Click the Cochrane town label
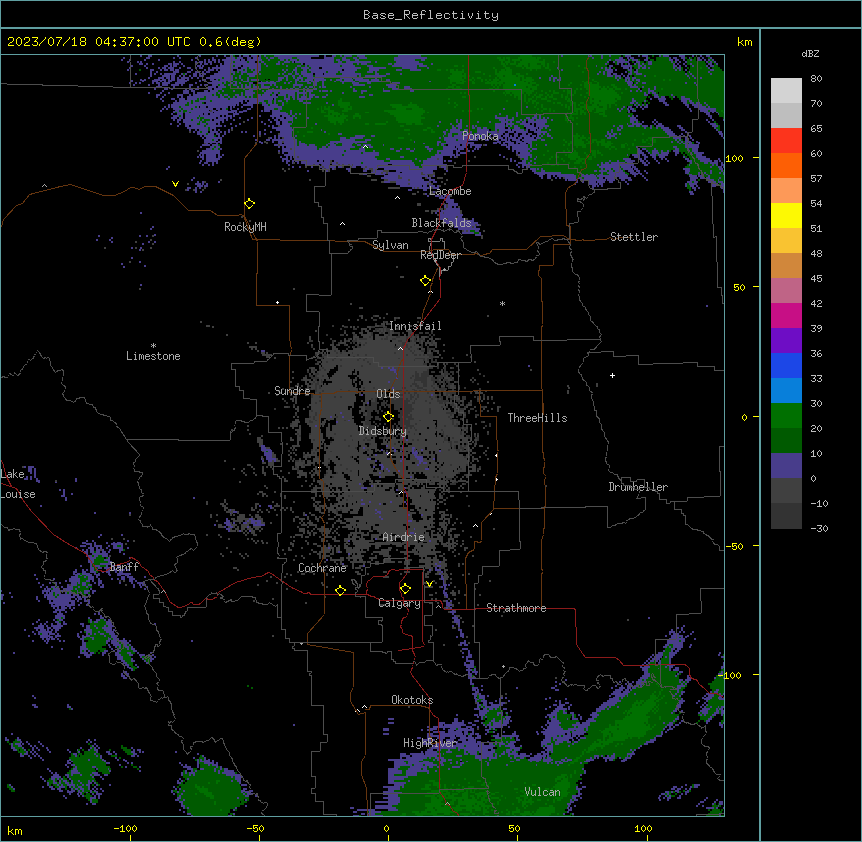This screenshot has height=842, width=862. coord(322,568)
